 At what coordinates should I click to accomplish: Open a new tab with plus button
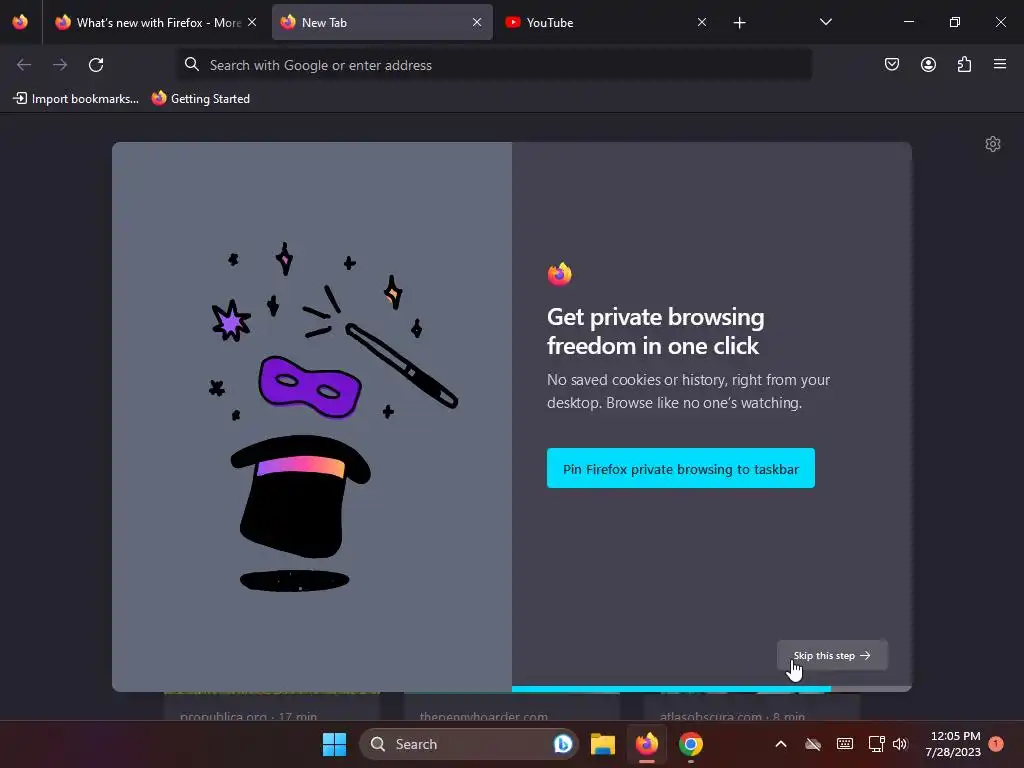tap(739, 23)
